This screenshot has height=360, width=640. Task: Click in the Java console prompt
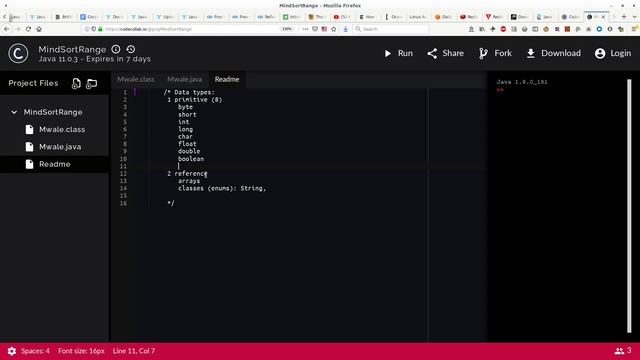[x=500, y=90]
